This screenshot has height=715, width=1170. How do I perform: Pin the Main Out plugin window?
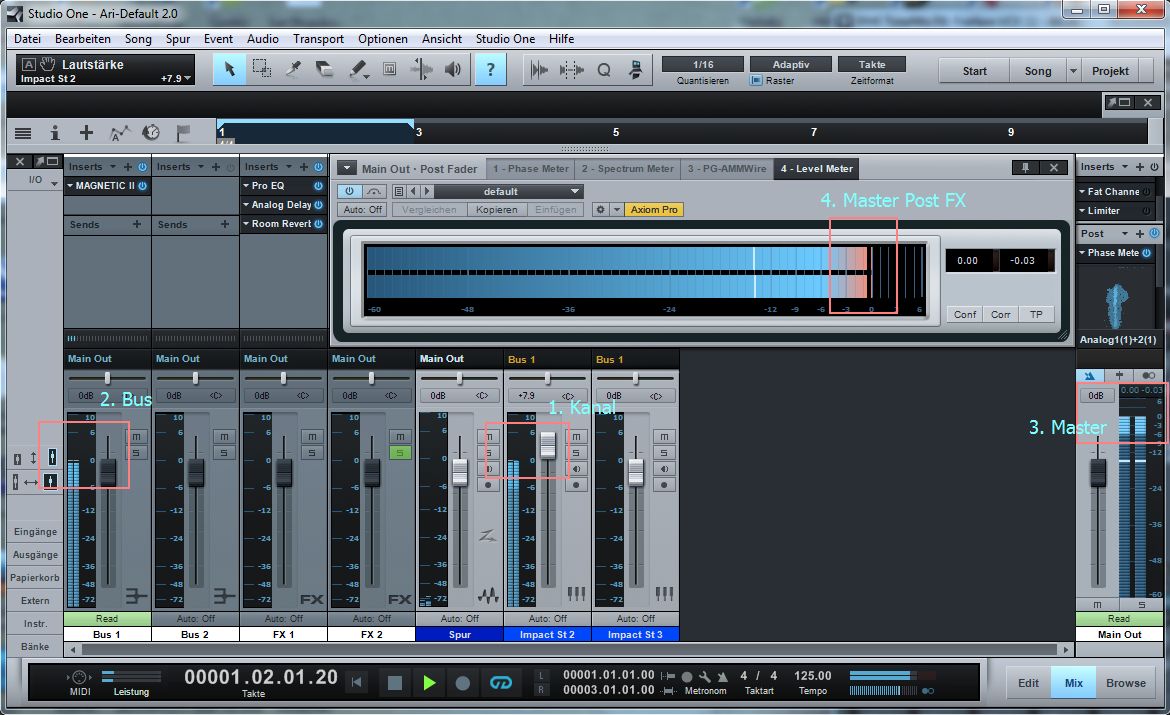pyautogui.click(x=1025, y=168)
